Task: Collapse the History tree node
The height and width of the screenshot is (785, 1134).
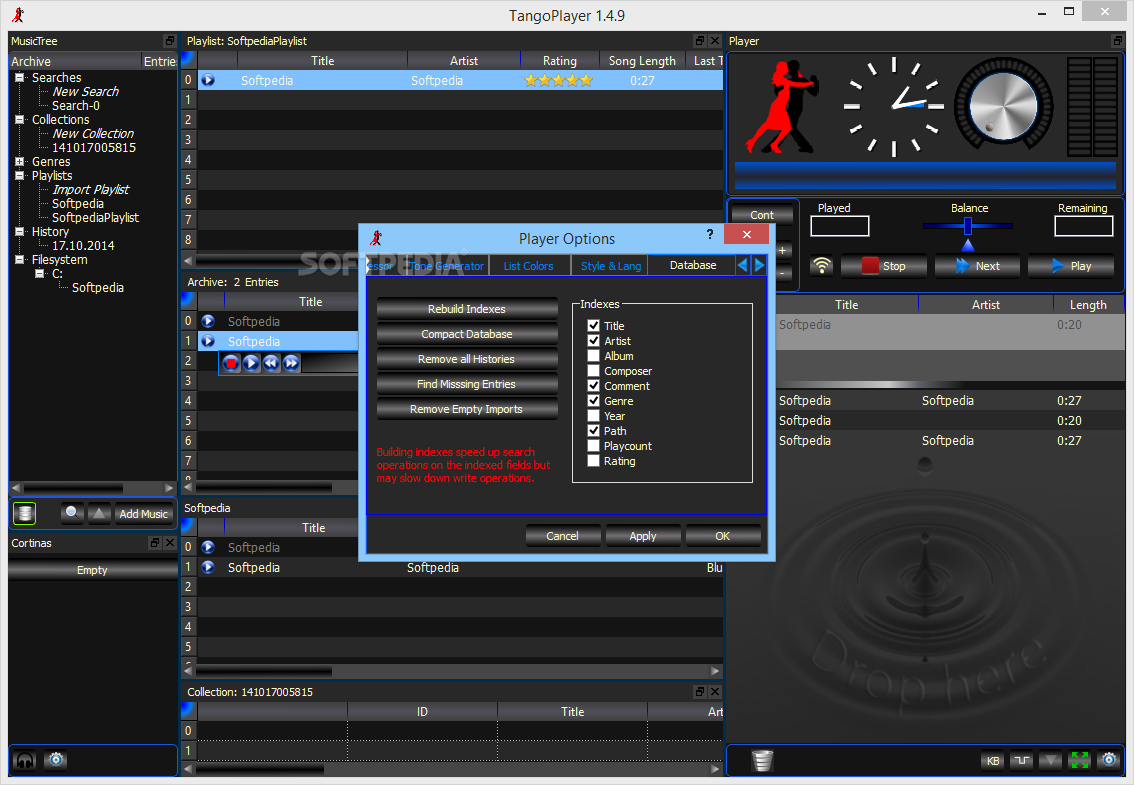Action: pyautogui.click(x=20, y=232)
